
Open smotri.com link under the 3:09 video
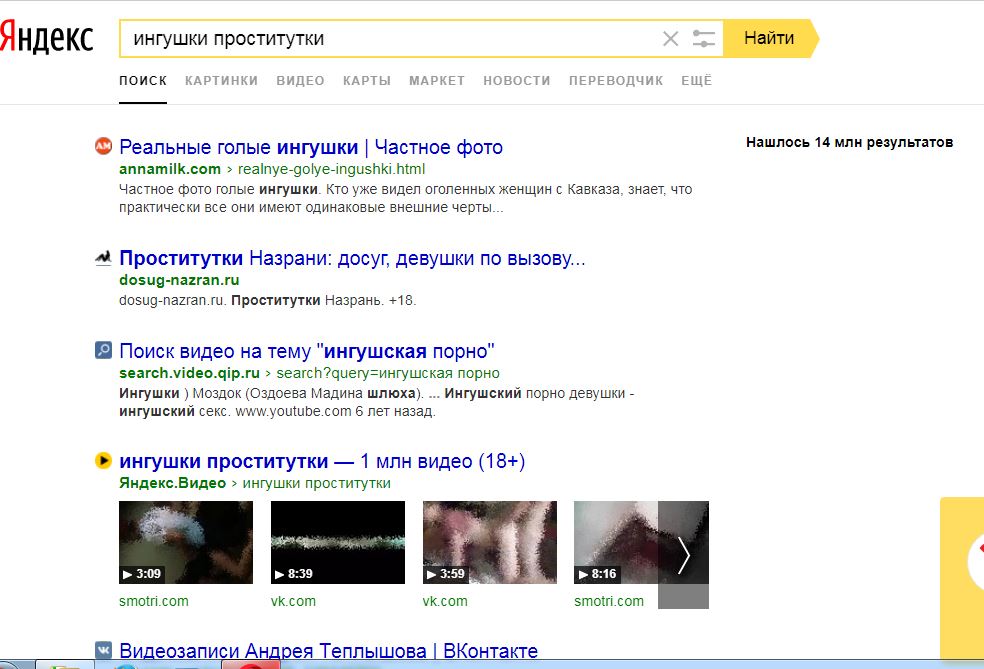click(x=154, y=601)
